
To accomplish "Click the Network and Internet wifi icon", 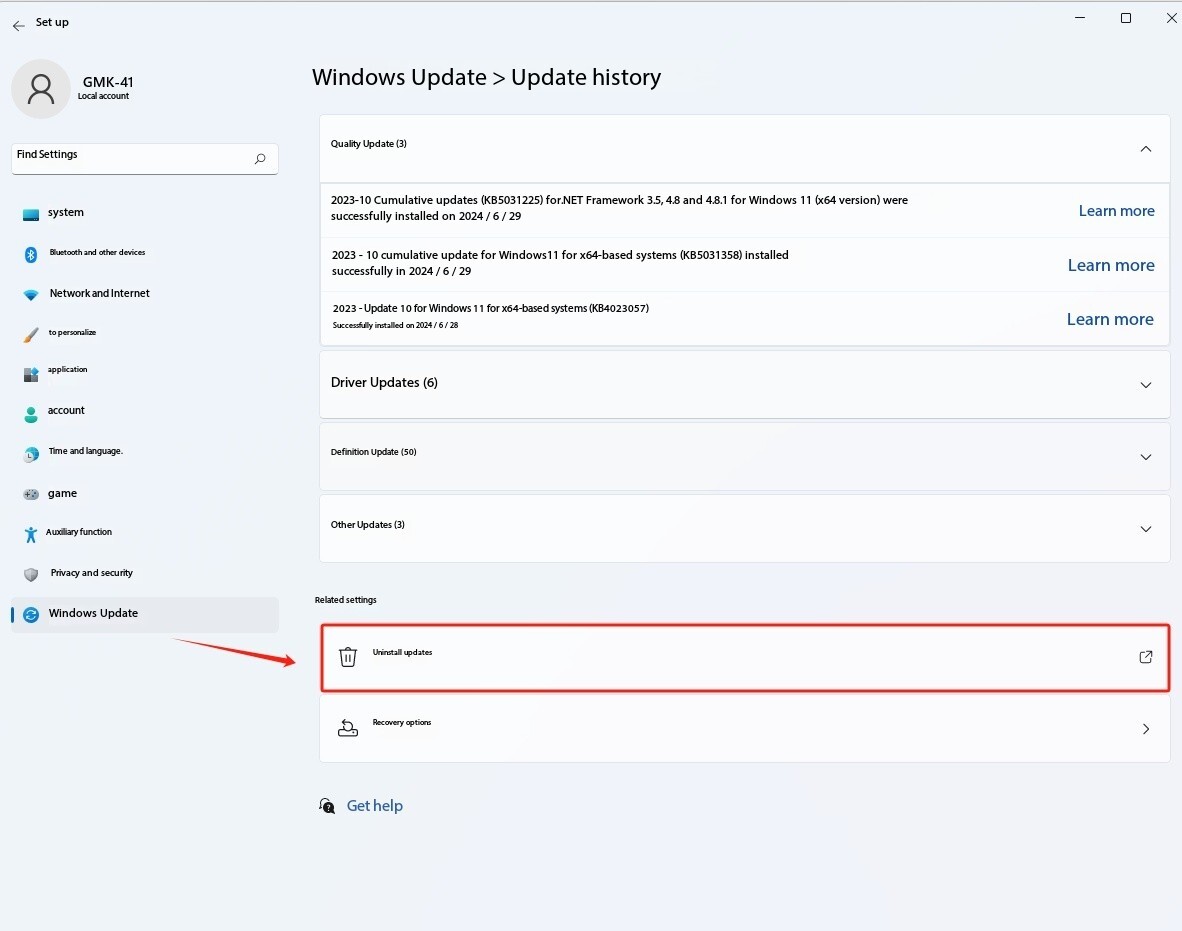I will pos(31,295).
